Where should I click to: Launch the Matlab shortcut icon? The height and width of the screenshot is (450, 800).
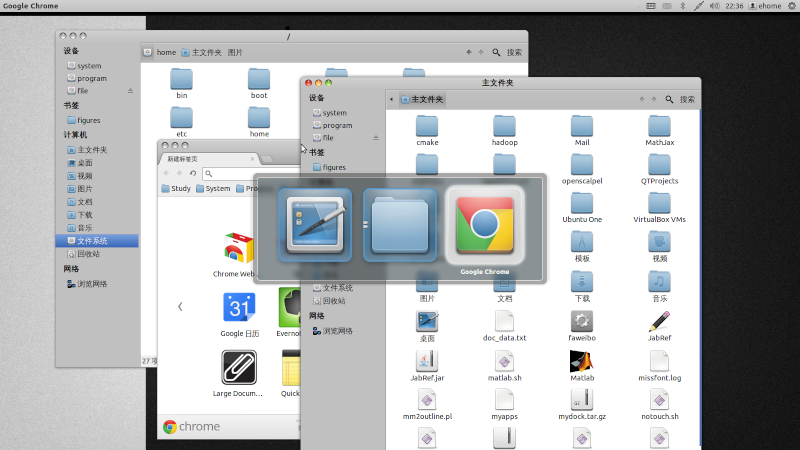pos(582,366)
